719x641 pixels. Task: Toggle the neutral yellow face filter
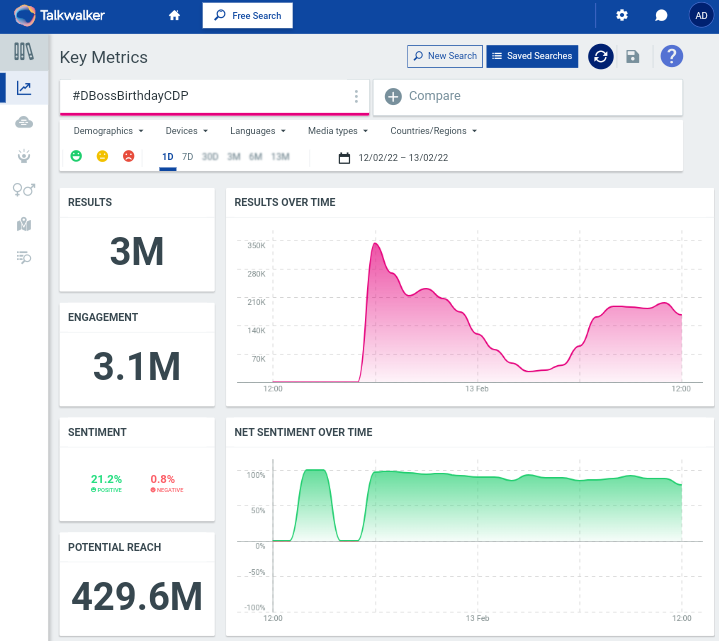(102, 156)
